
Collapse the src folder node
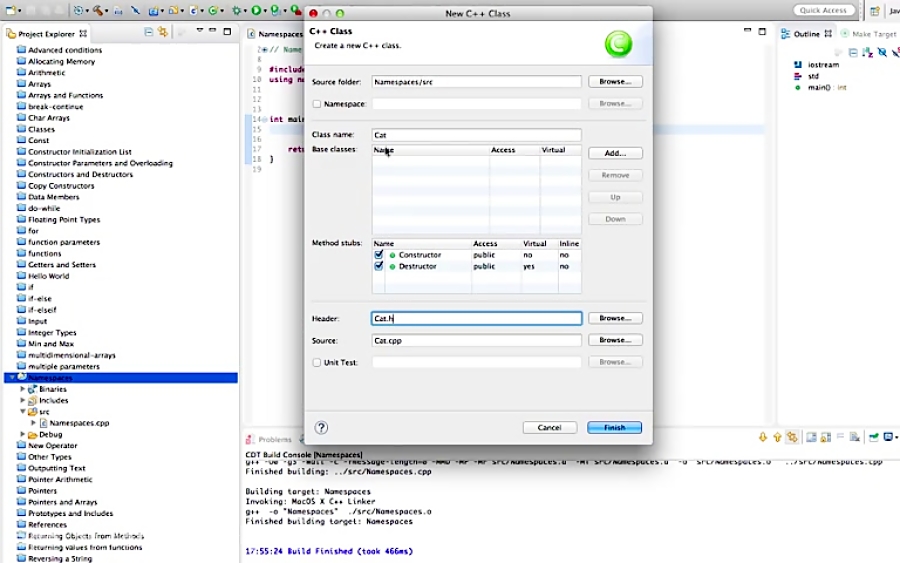pyautogui.click(x=22, y=411)
